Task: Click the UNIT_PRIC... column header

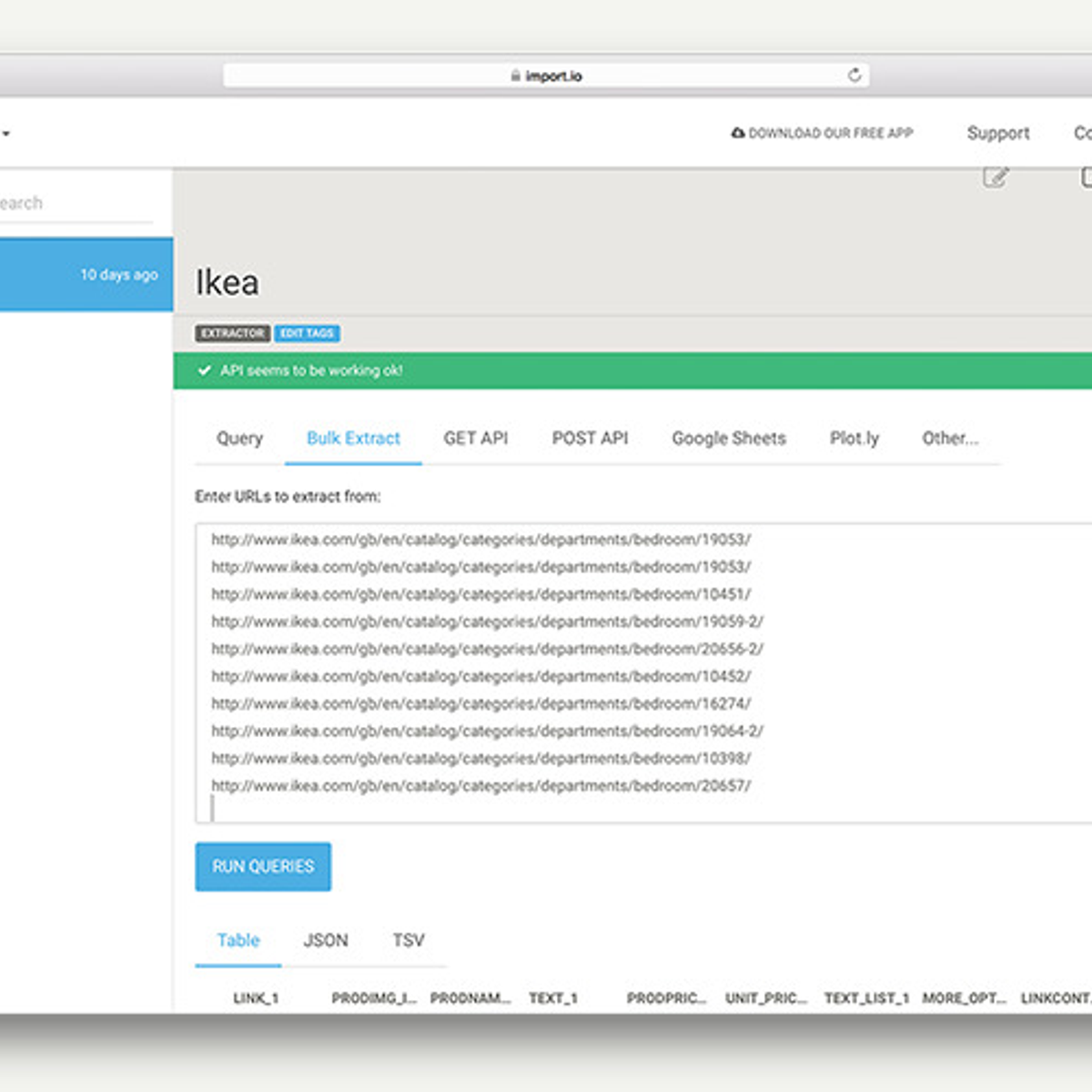Action: pyautogui.click(x=766, y=998)
